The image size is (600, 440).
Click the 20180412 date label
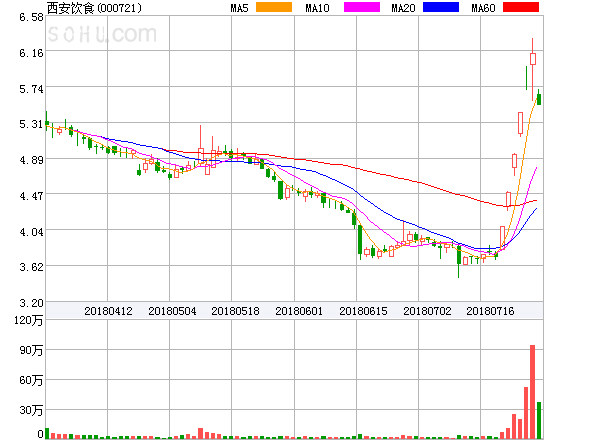(x=108, y=311)
